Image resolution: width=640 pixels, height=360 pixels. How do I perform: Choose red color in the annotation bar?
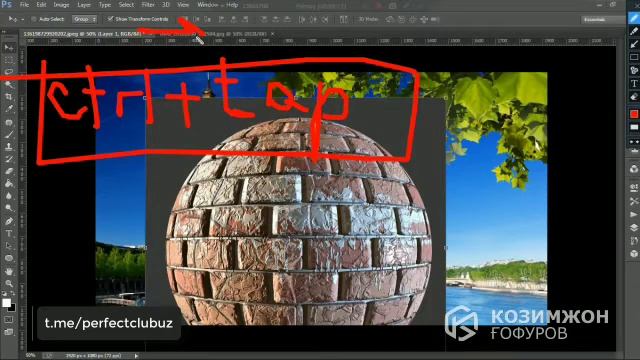[634, 114]
